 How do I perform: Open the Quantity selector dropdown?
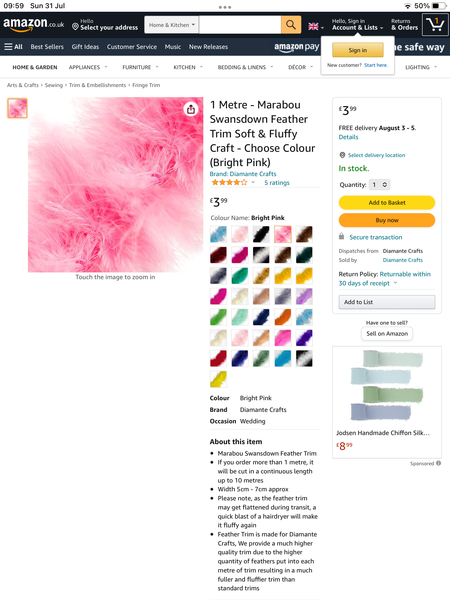379,185
